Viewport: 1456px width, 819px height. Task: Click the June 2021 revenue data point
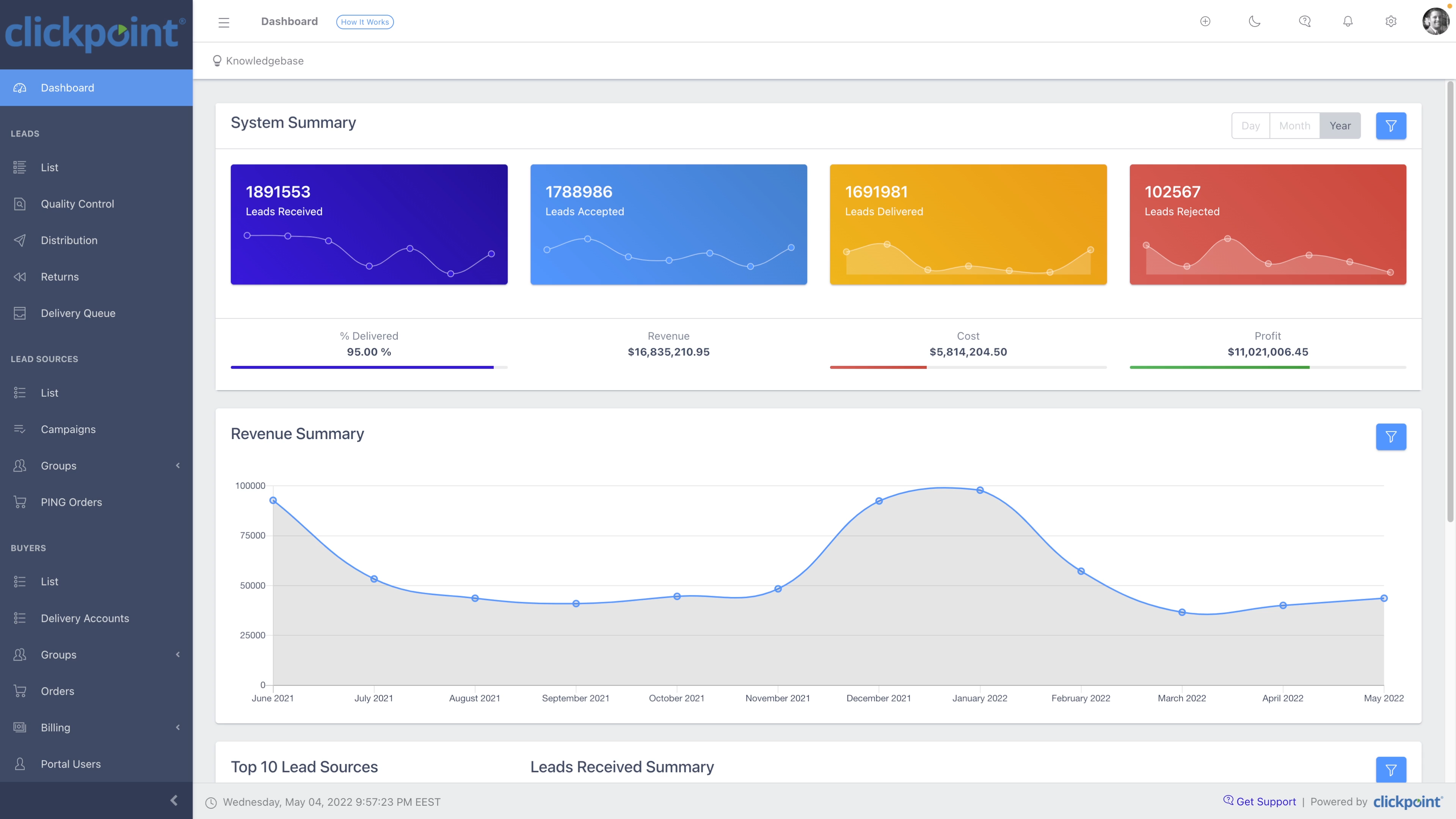[273, 500]
